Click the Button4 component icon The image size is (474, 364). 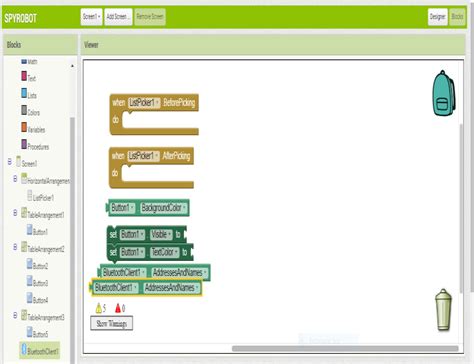(x=30, y=298)
